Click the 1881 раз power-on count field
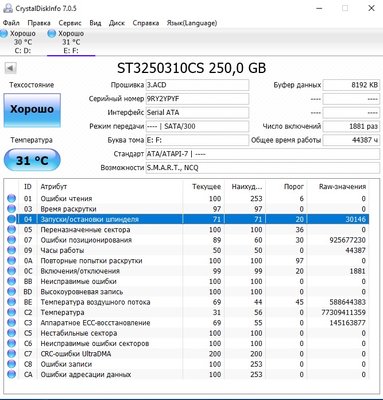The width and height of the screenshot is (383, 400). click(x=351, y=127)
